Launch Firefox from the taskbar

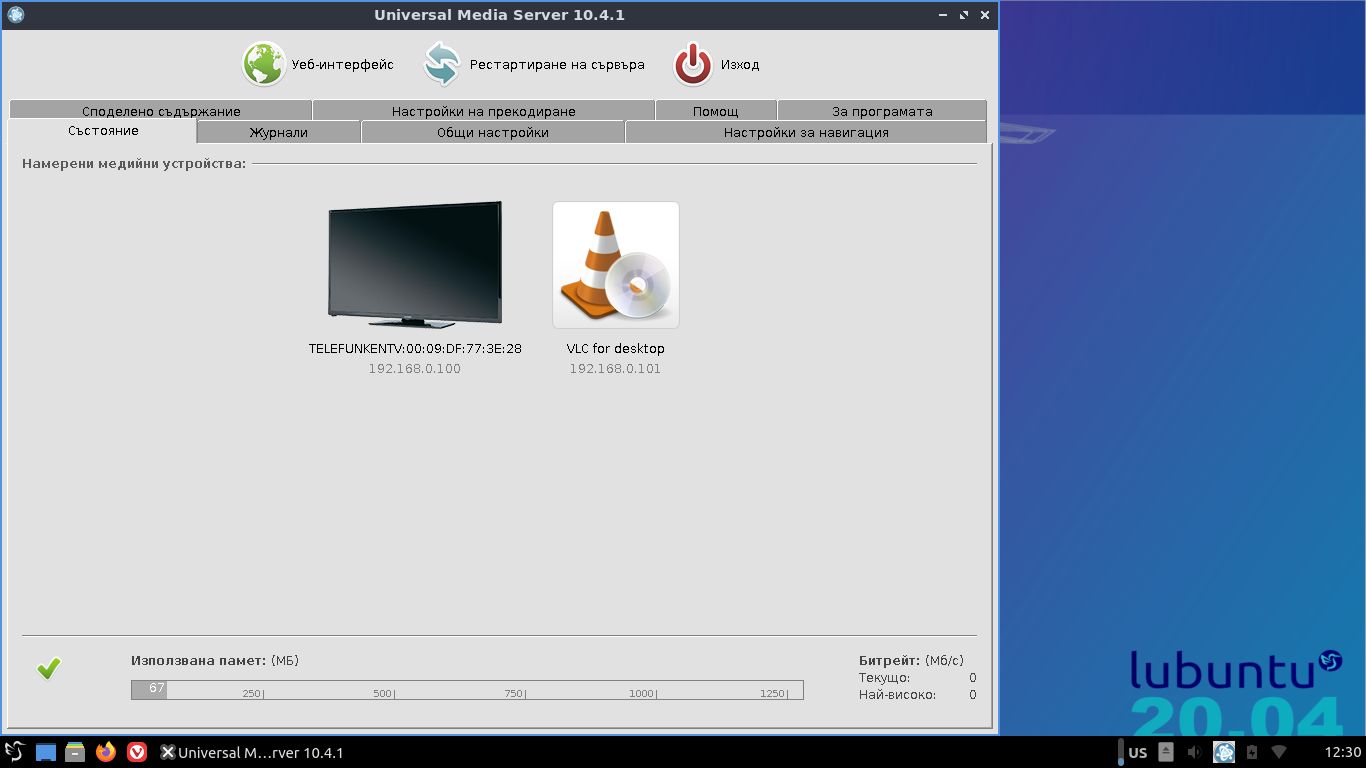(x=106, y=752)
